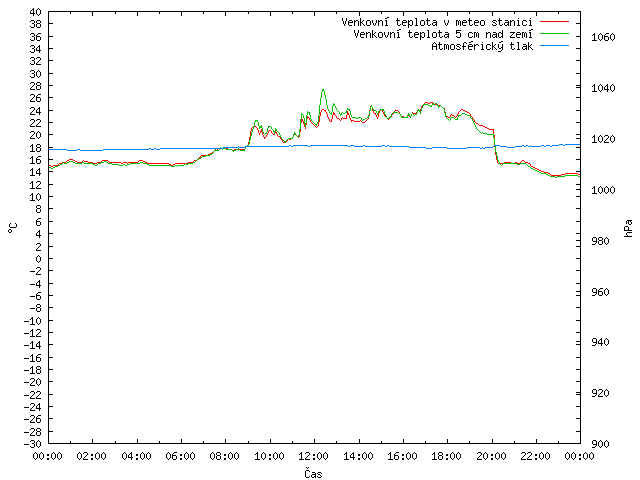Click the 10:00 time axis label
Screen dimensions: 640x480
269,456
